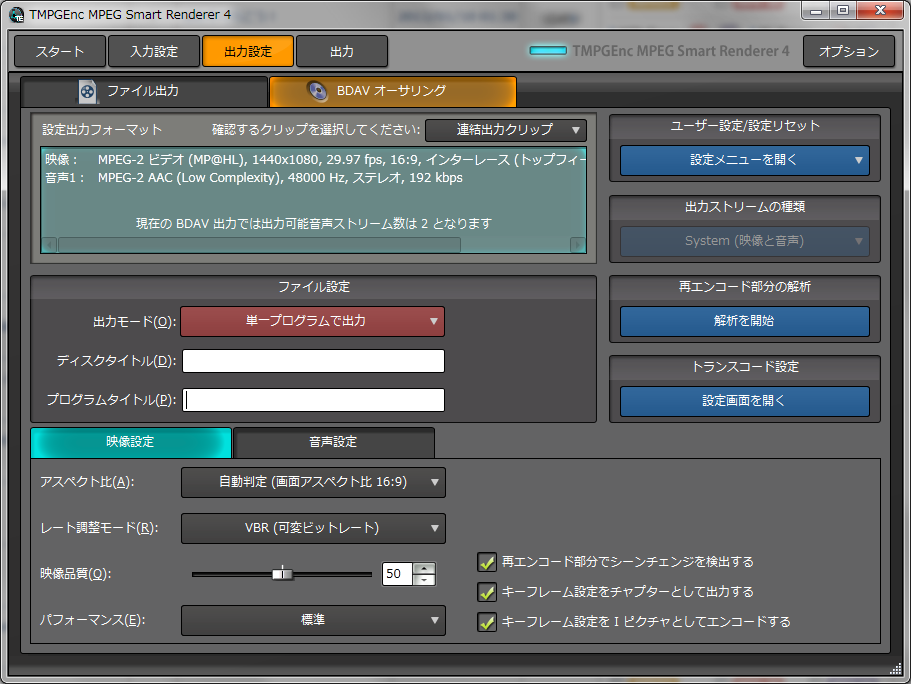Image resolution: width=911 pixels, height=684 pixels.
Task: Click the 映像品質 value field showing 50
Action: [x=397, y=574]
